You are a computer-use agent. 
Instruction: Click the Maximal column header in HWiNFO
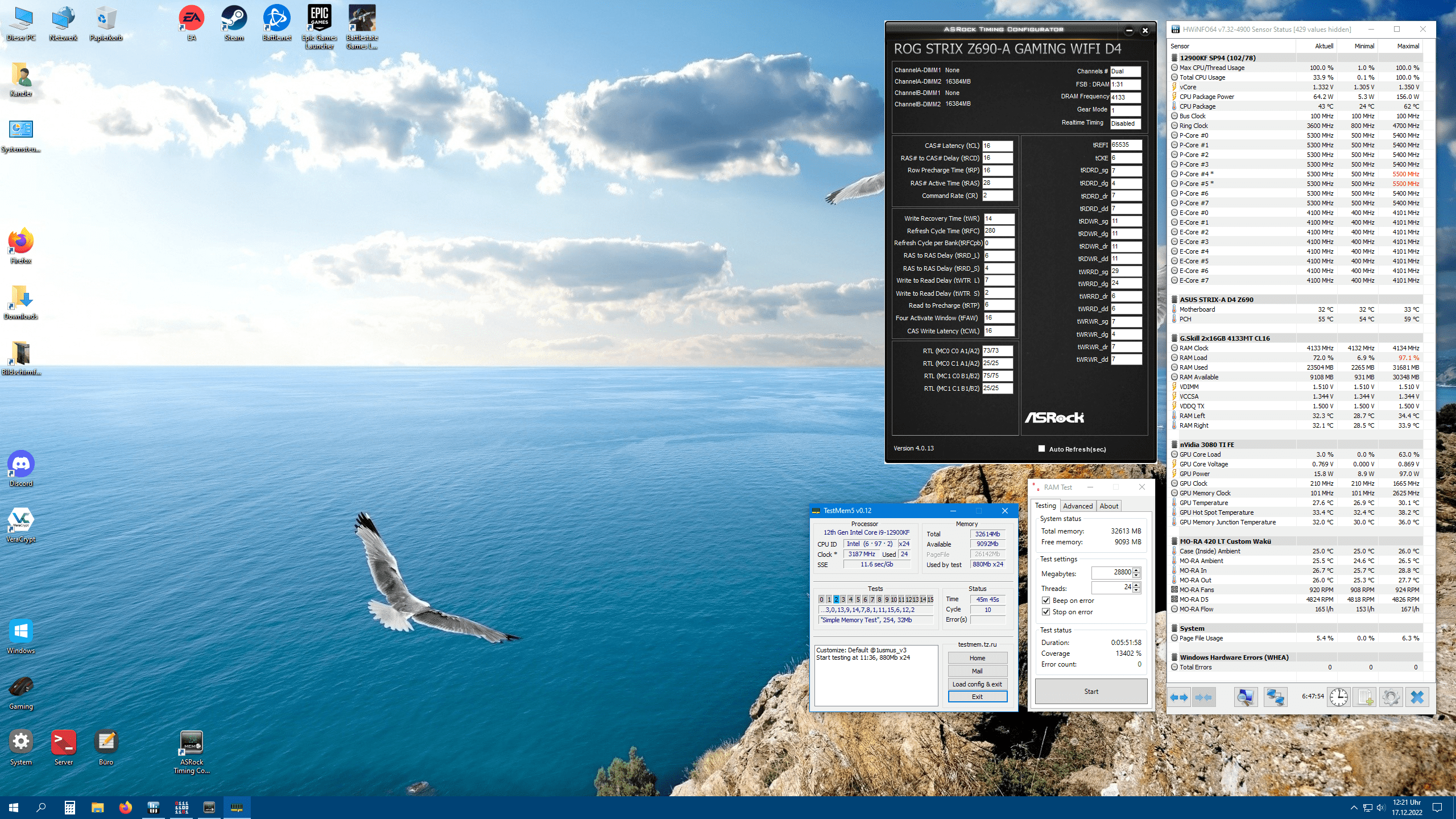click(x=1400, y=46)
